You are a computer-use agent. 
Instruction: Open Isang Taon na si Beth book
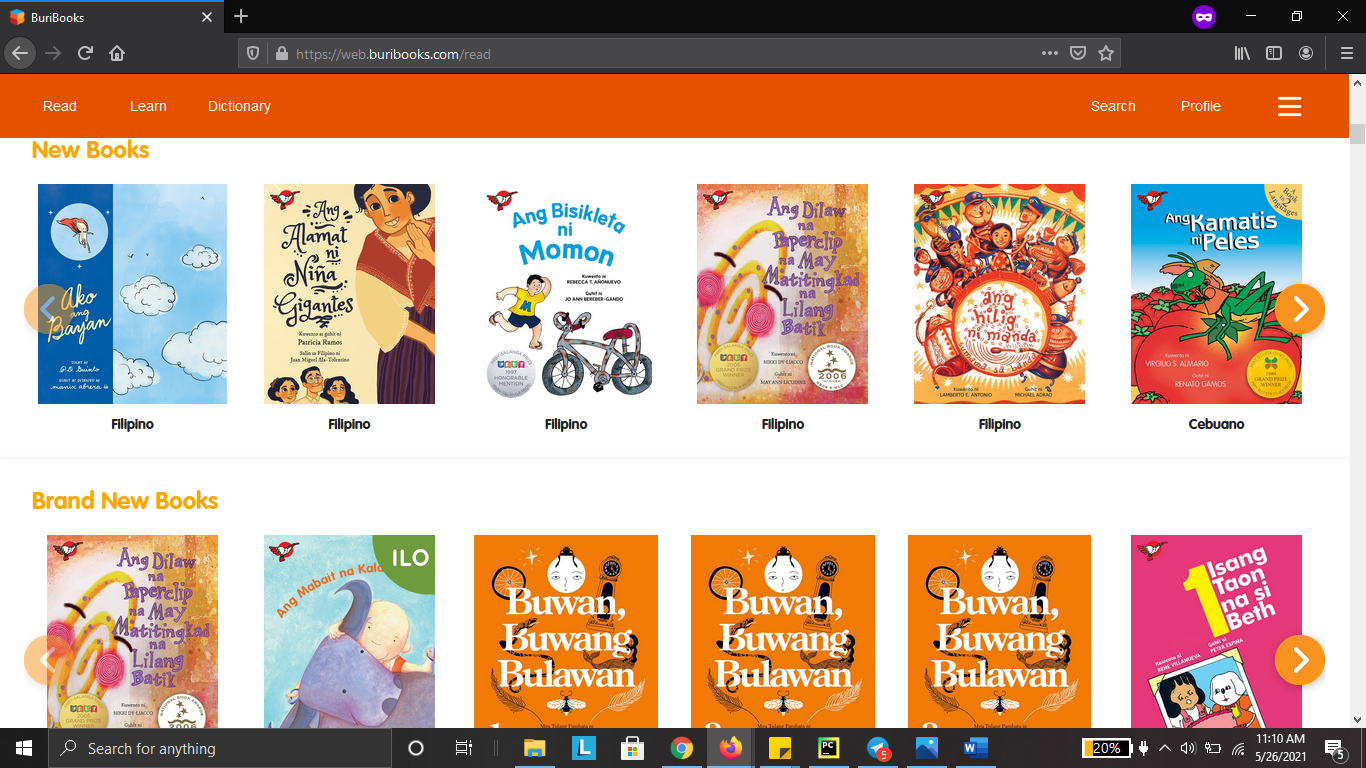pyautogui.click(x=1216, y=632)
